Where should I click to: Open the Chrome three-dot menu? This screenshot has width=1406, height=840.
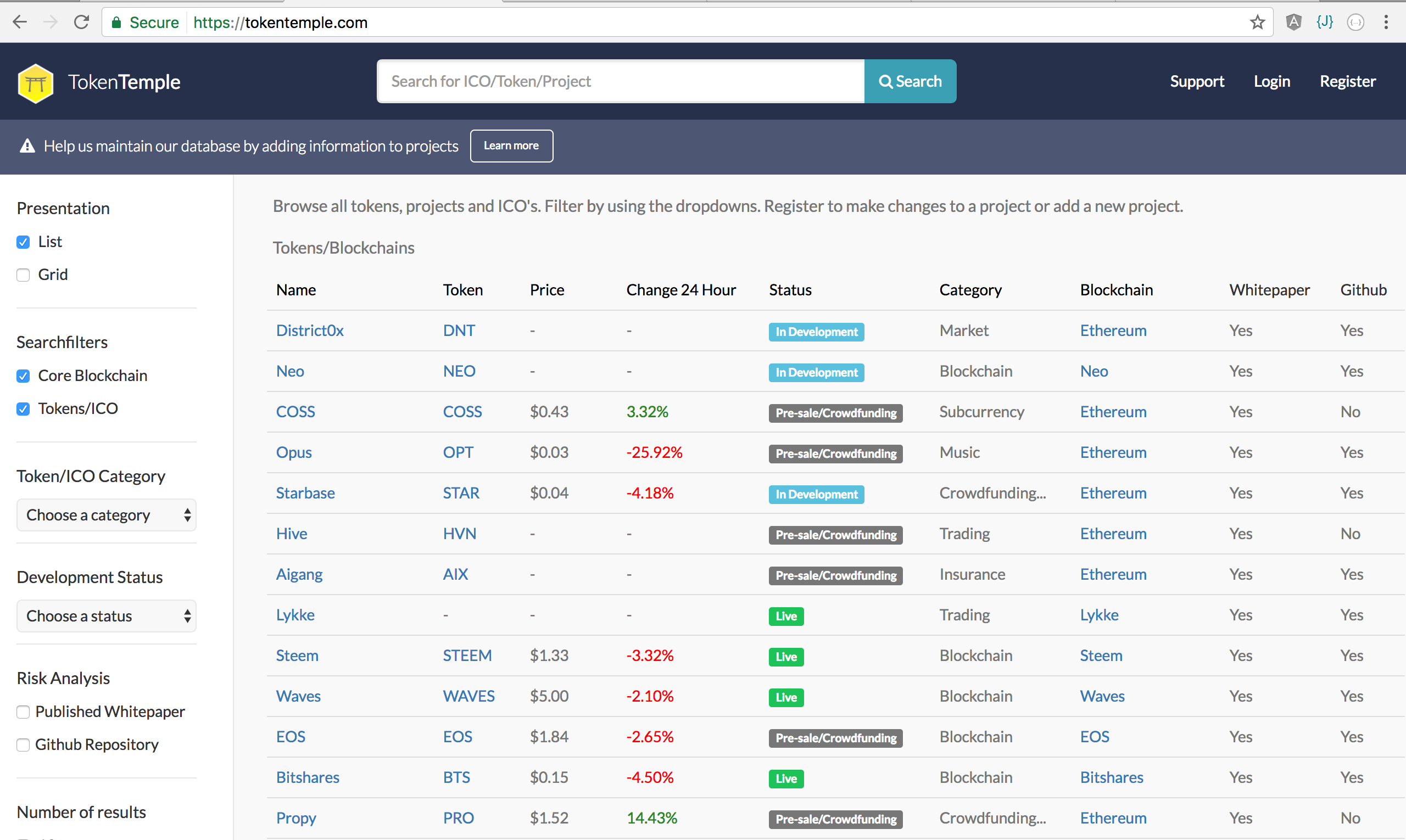(x=1386, y=23)
